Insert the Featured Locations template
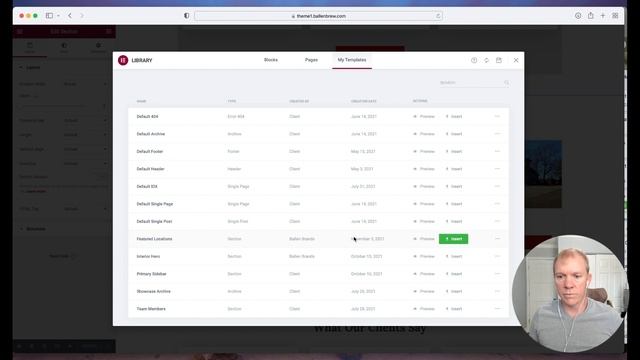This screenshot has height=360, width=640. click(x=453, y=239)
